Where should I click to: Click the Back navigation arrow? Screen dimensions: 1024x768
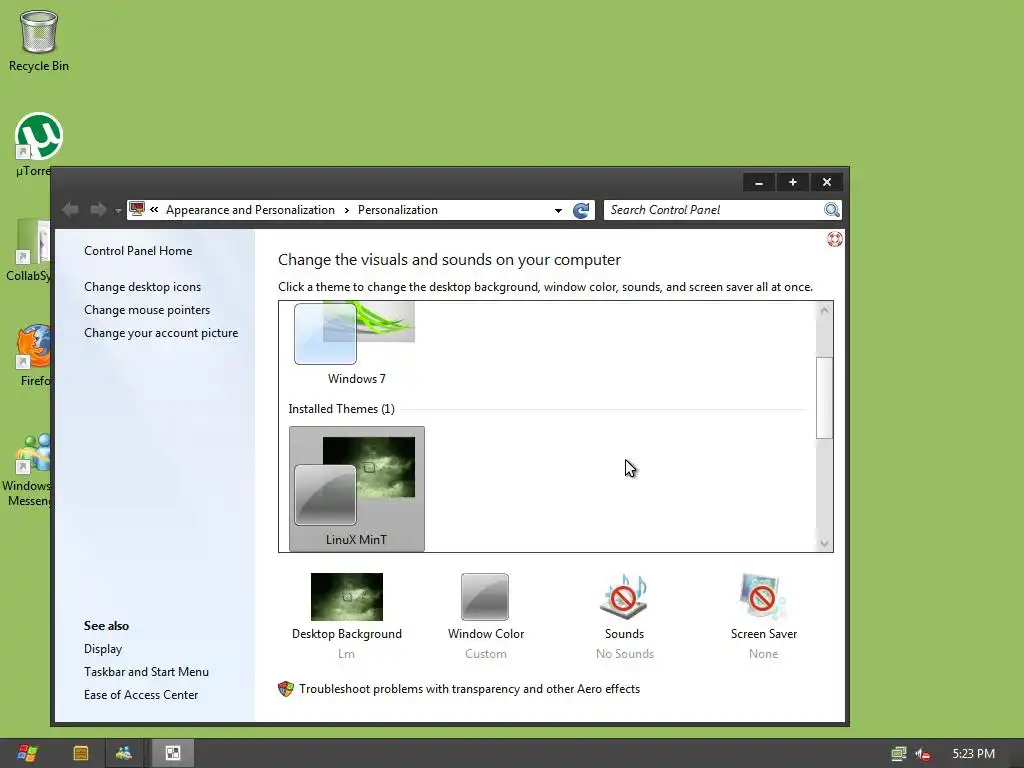(x=71, y=210)
